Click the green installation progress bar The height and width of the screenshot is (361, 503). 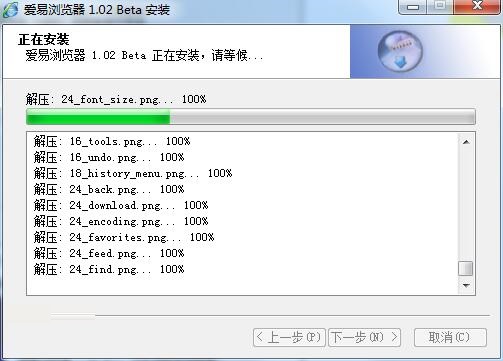click(x=251, y=116)
